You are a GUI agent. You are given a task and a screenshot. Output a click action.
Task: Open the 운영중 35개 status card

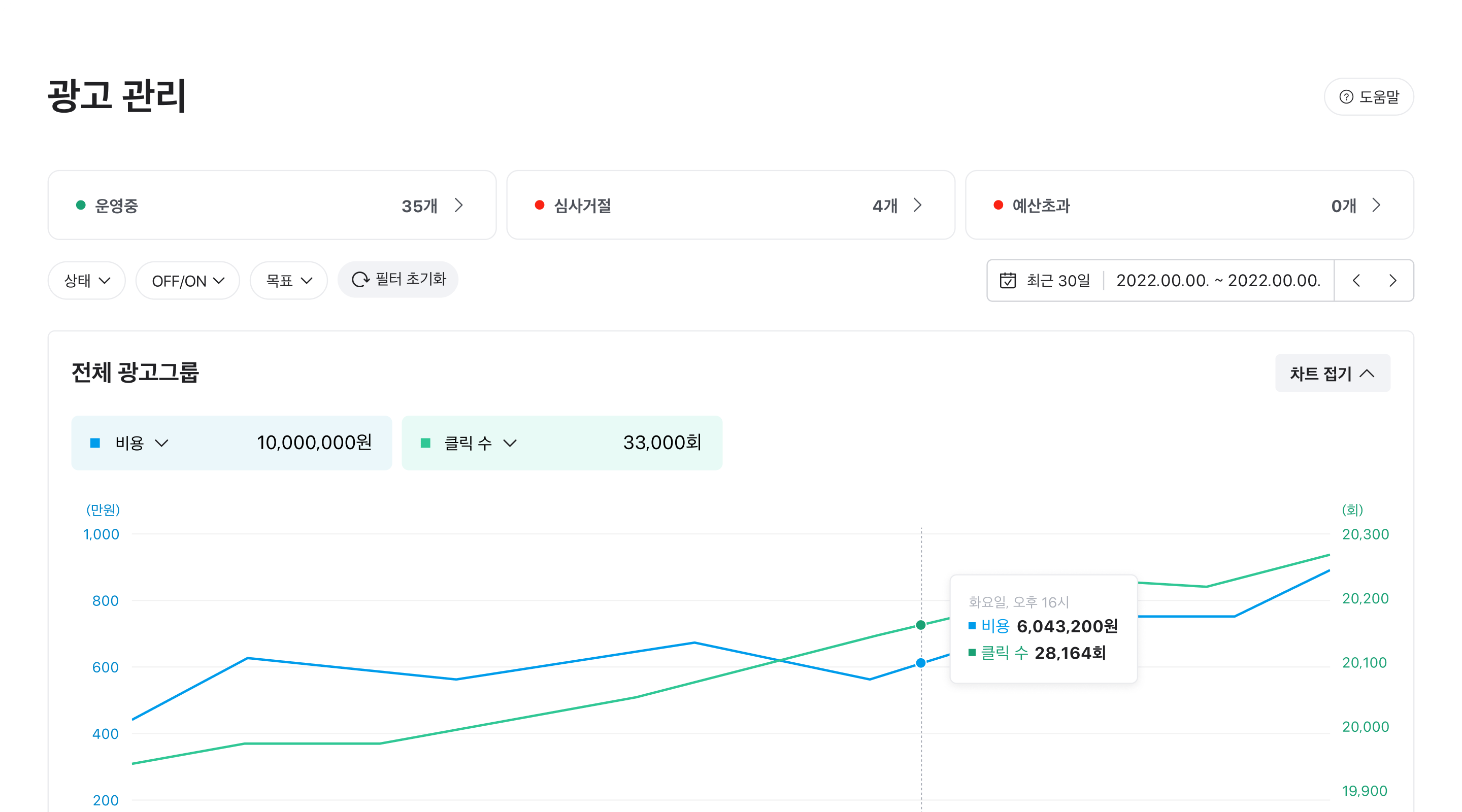[272, 206]
